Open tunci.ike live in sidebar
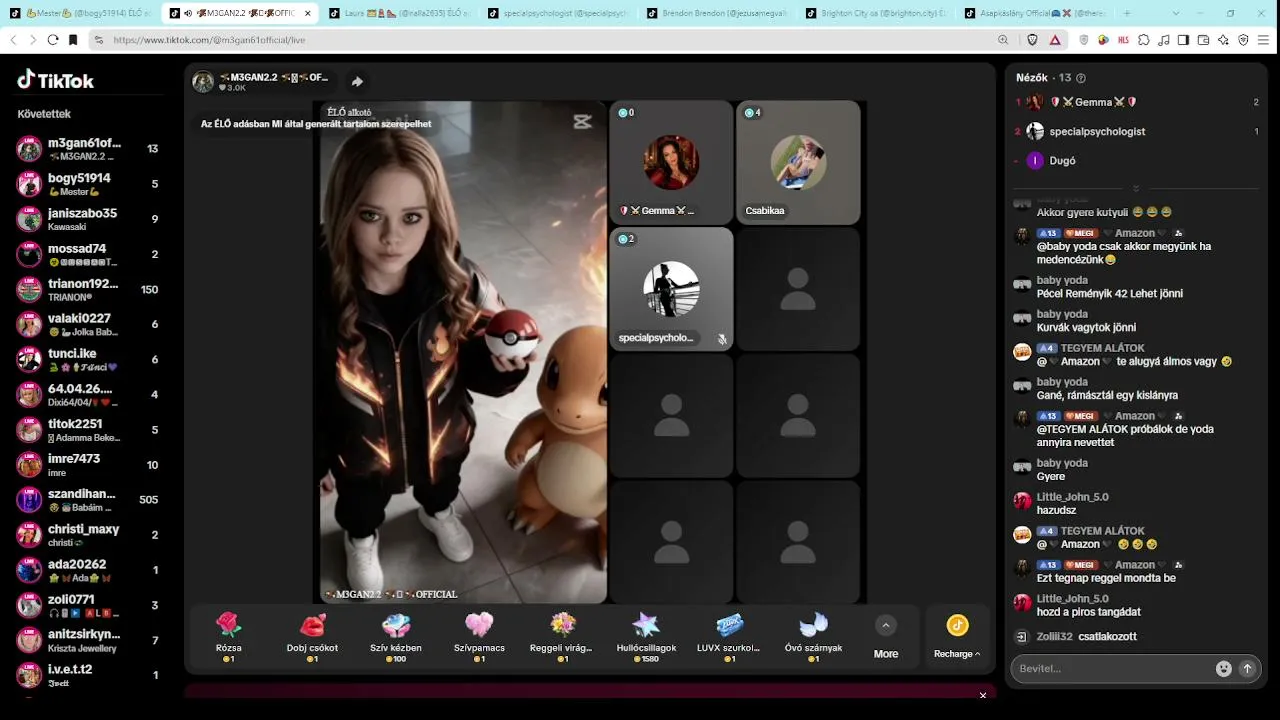1280x720 pixels. tap(89, 359)
